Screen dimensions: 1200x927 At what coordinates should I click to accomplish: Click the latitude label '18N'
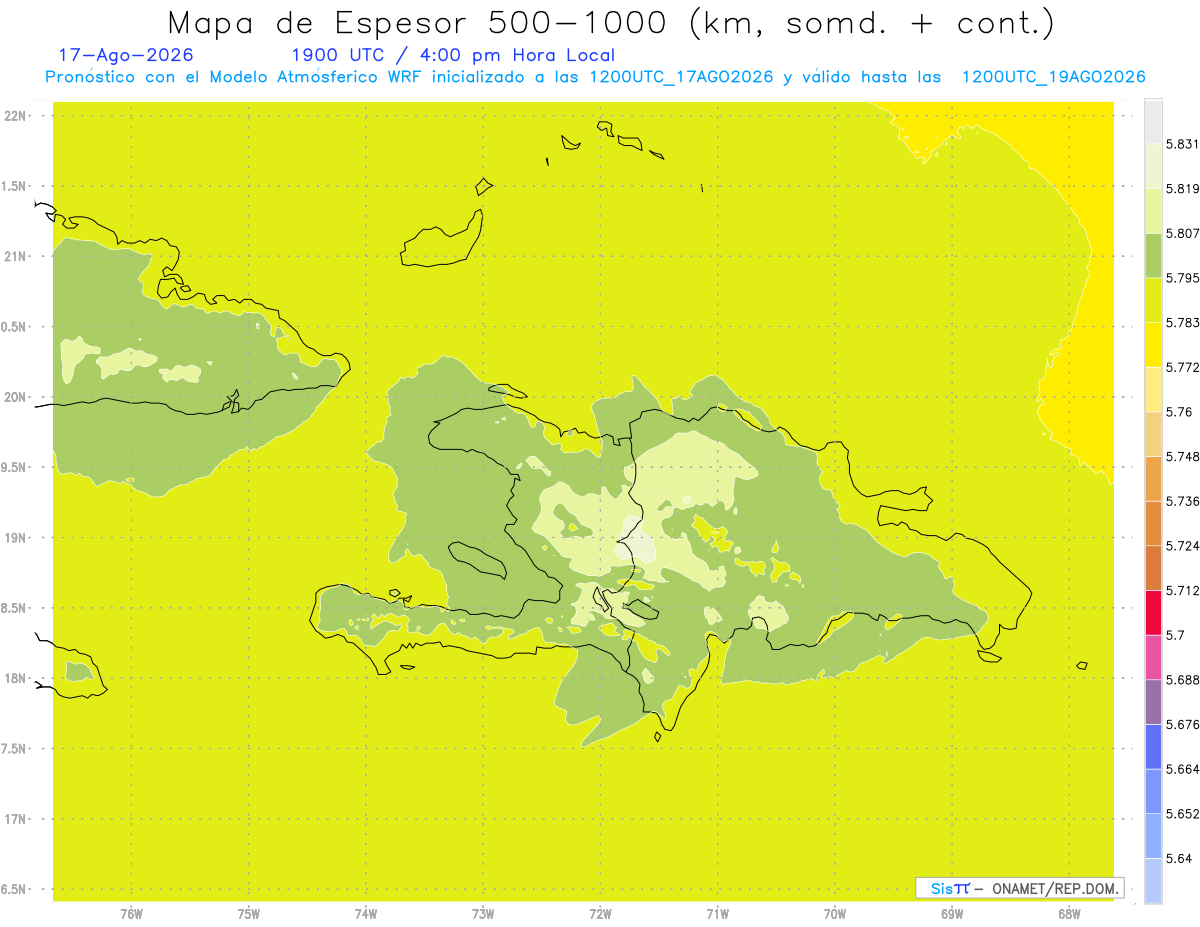coord(15,678)
